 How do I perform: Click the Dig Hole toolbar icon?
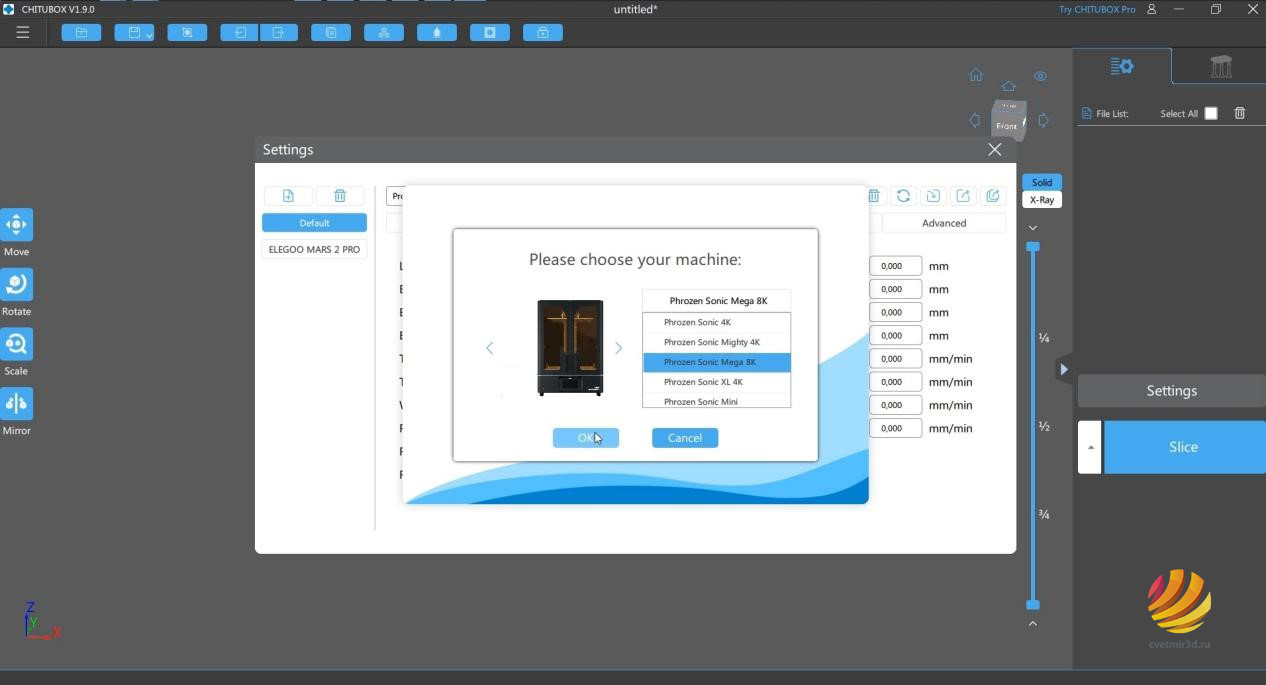(490, 32)
